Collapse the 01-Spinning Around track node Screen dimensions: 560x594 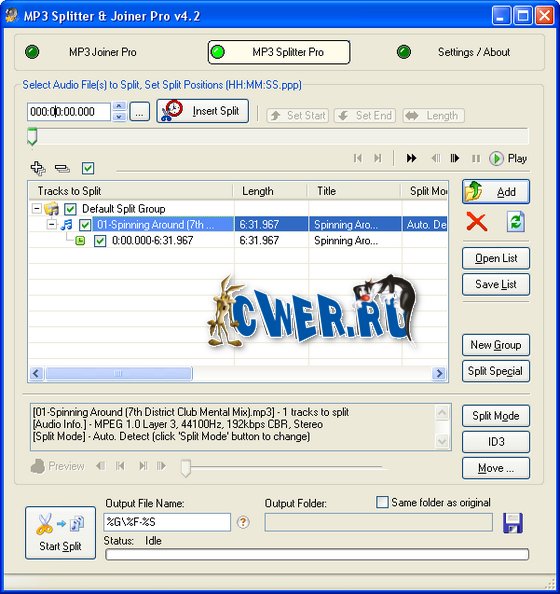coord(52,224)
